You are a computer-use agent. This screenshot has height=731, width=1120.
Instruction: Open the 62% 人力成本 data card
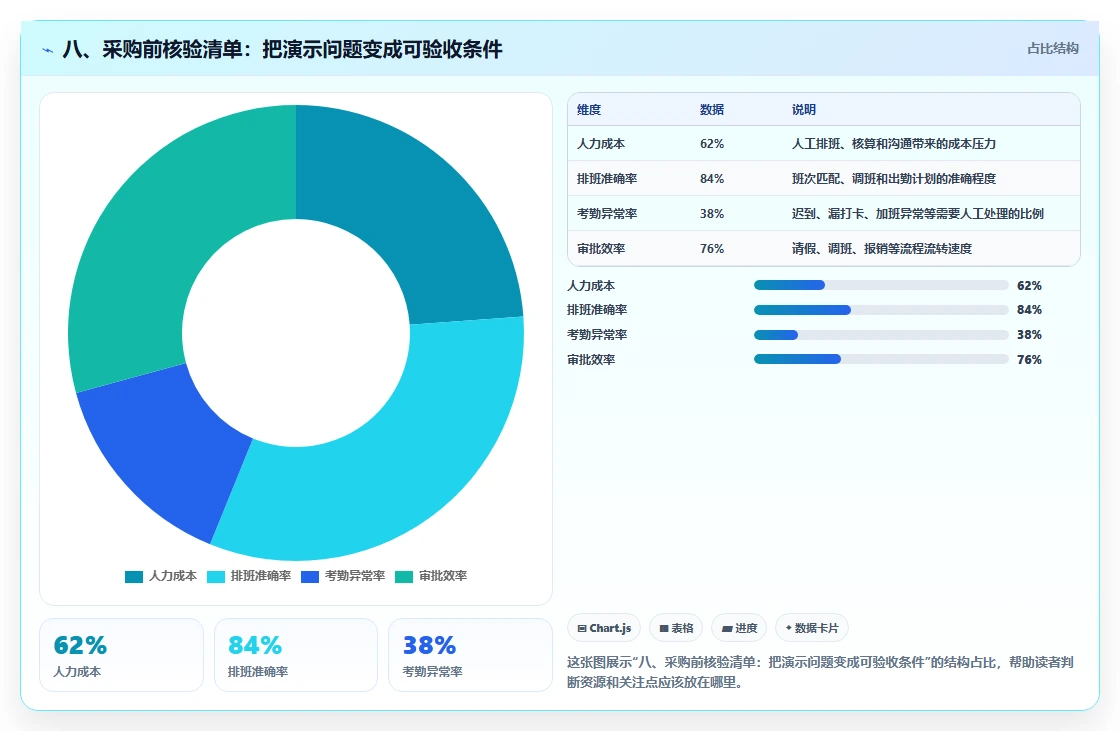click(121, 655)
